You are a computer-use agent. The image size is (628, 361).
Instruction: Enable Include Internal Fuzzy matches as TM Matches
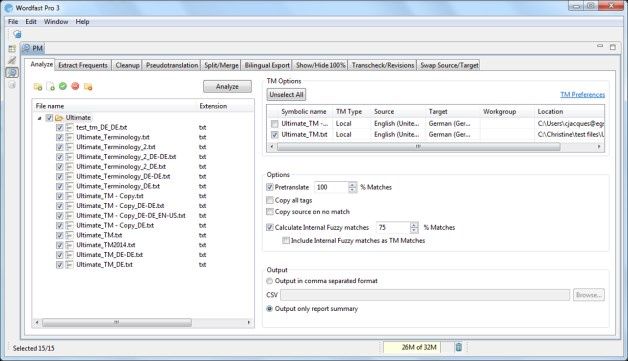(x=286, y=240)
